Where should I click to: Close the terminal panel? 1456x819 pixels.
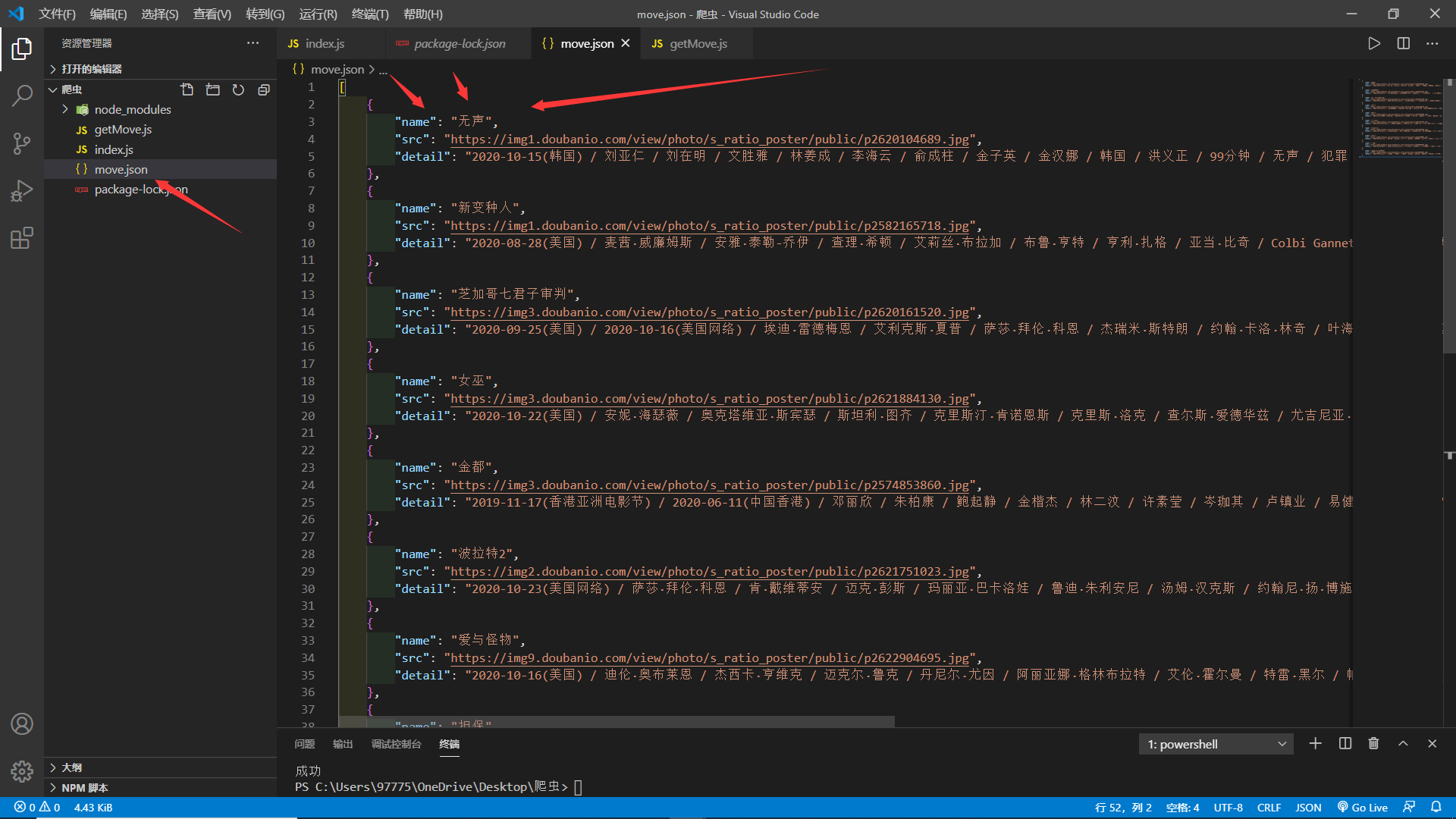(x=1432, y=743)
